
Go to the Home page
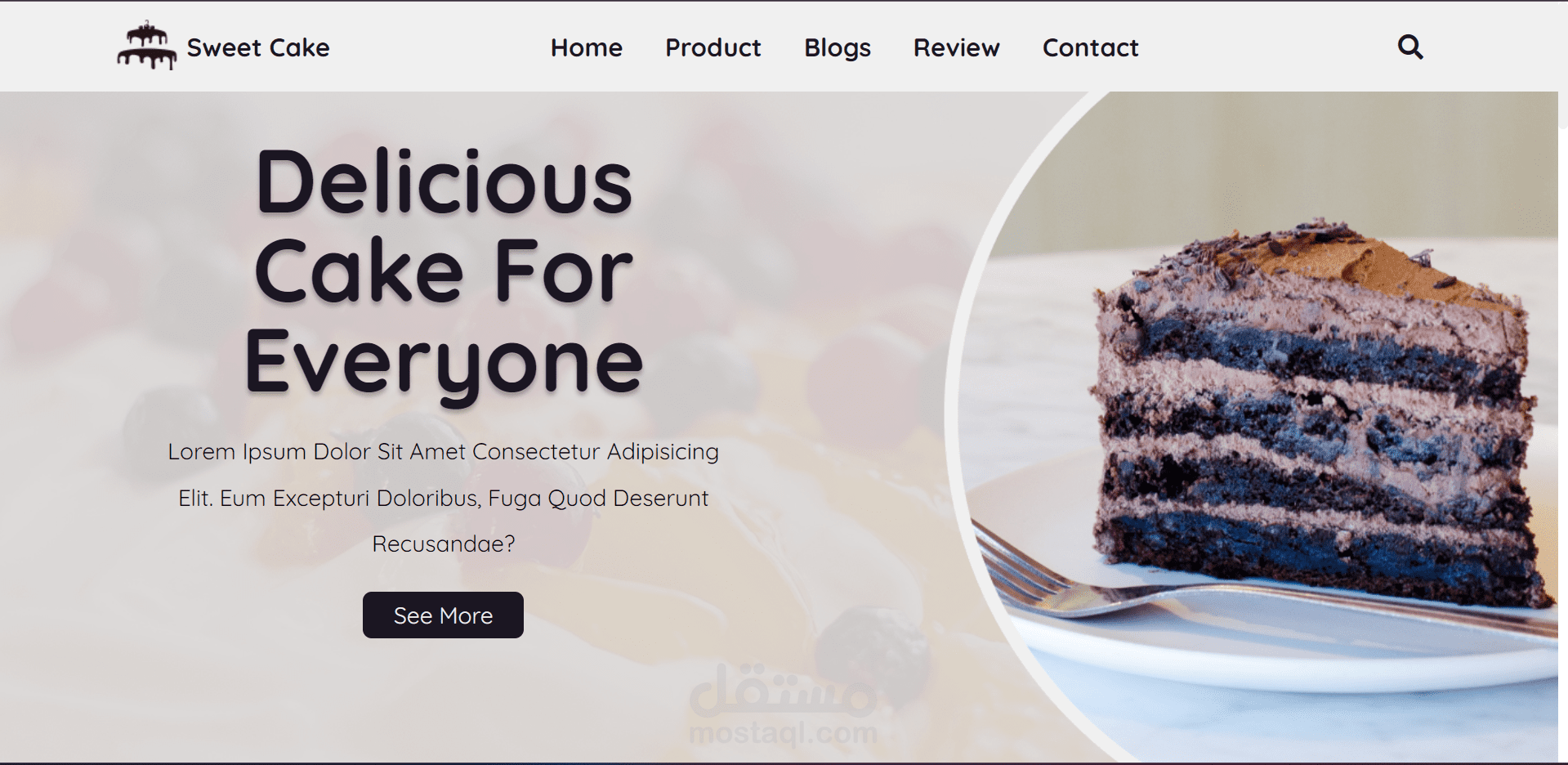coord(587,47)
